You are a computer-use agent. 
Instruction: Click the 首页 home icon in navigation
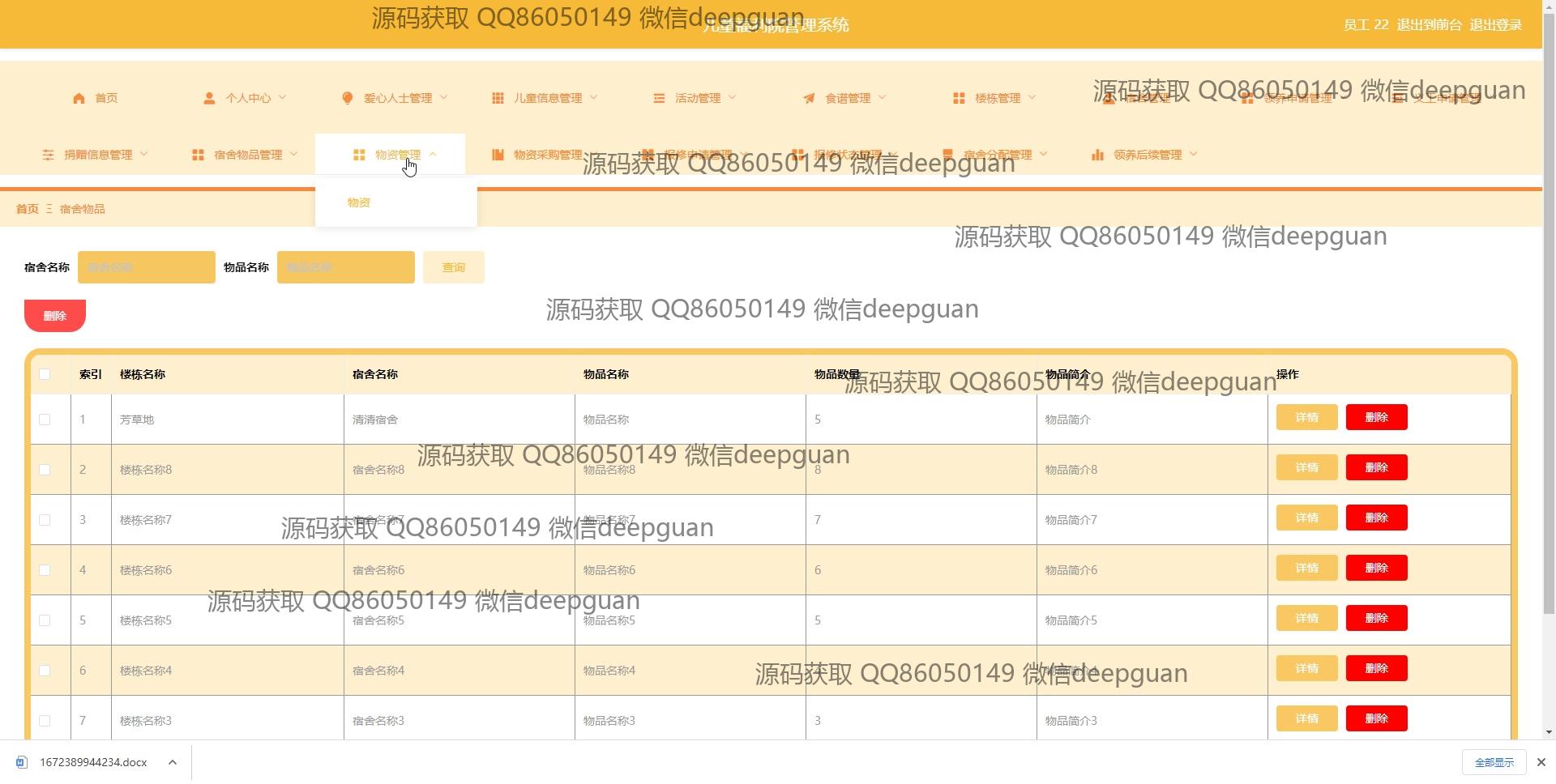tap(79, 98)
